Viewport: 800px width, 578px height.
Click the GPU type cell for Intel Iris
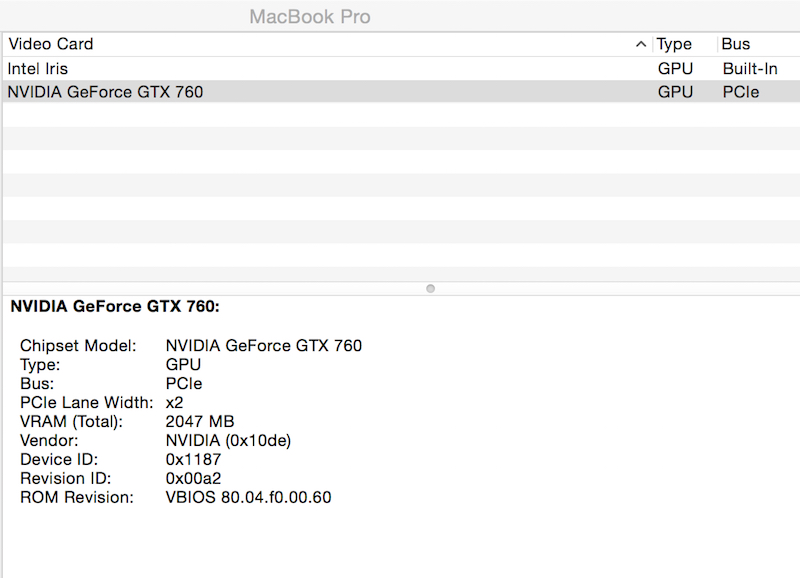(675, 68)
